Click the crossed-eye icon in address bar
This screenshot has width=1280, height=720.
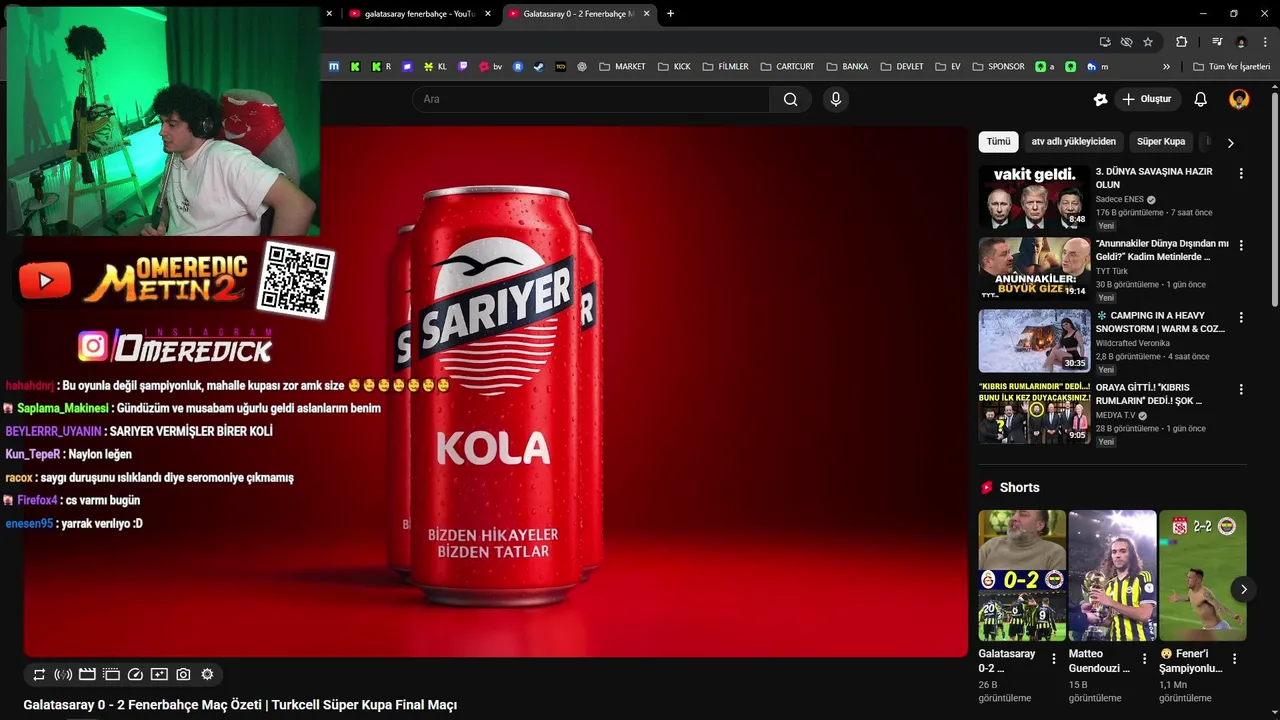point(1126,42)
